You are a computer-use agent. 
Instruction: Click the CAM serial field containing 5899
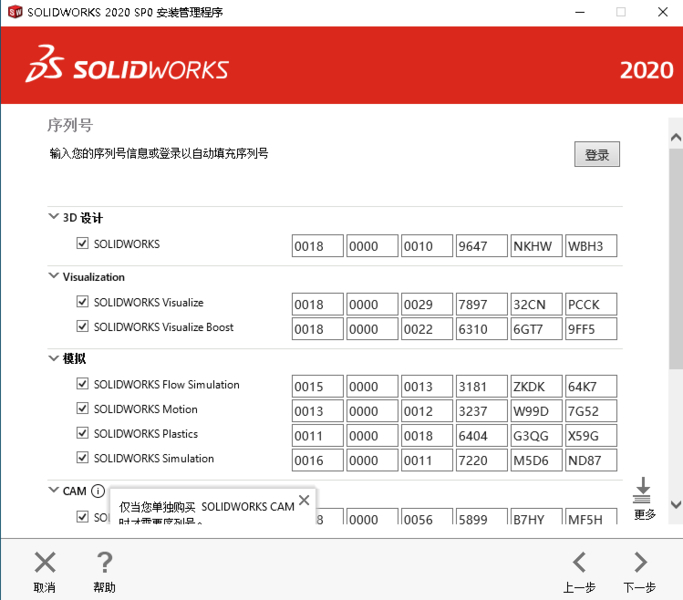click(x=482, y=516)
